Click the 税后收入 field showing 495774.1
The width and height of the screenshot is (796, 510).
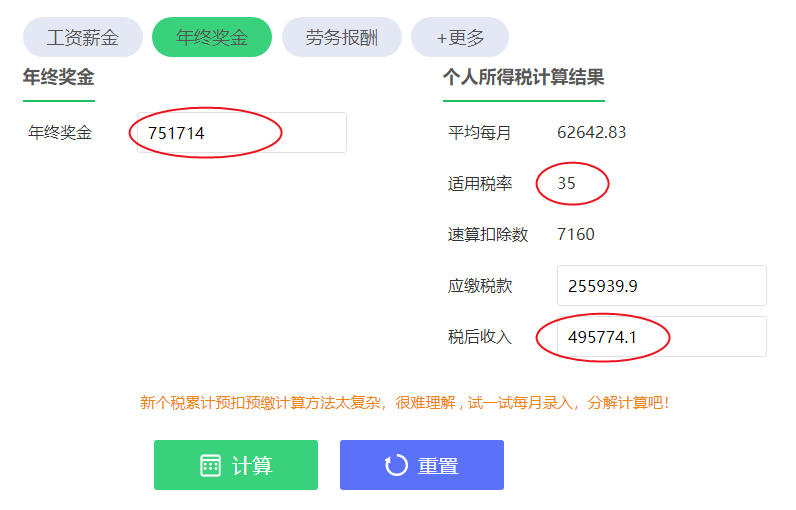point(661,336)
